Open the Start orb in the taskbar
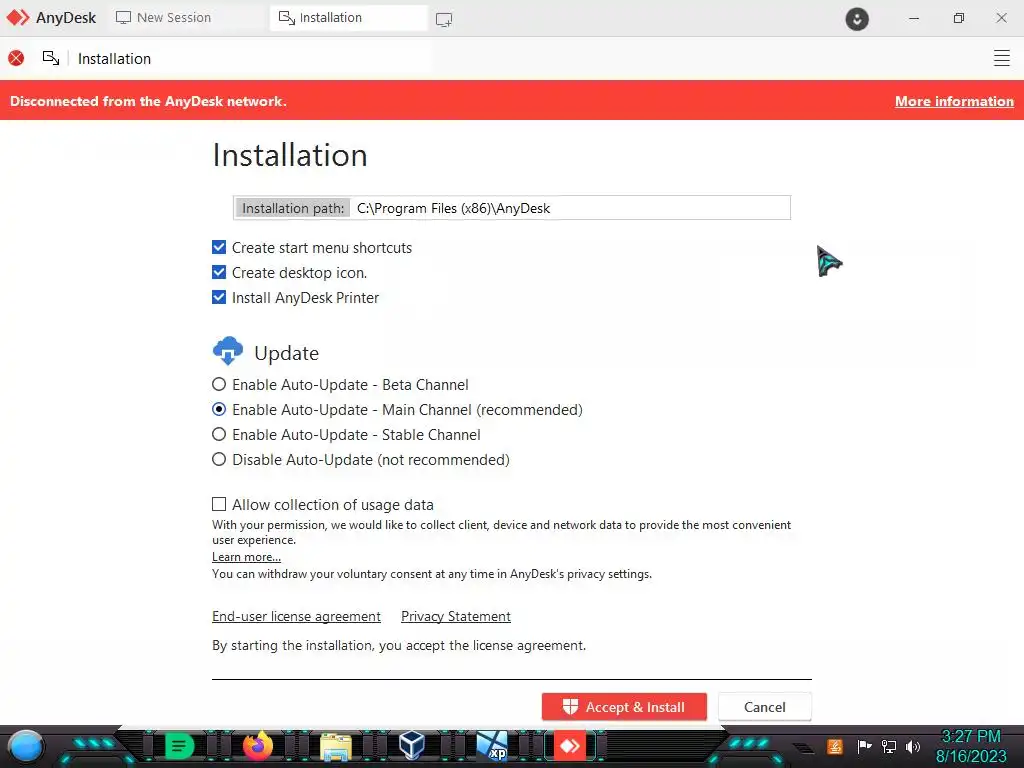The height and width of the screenshot is (768, 1024). click(x=26, y=746)
